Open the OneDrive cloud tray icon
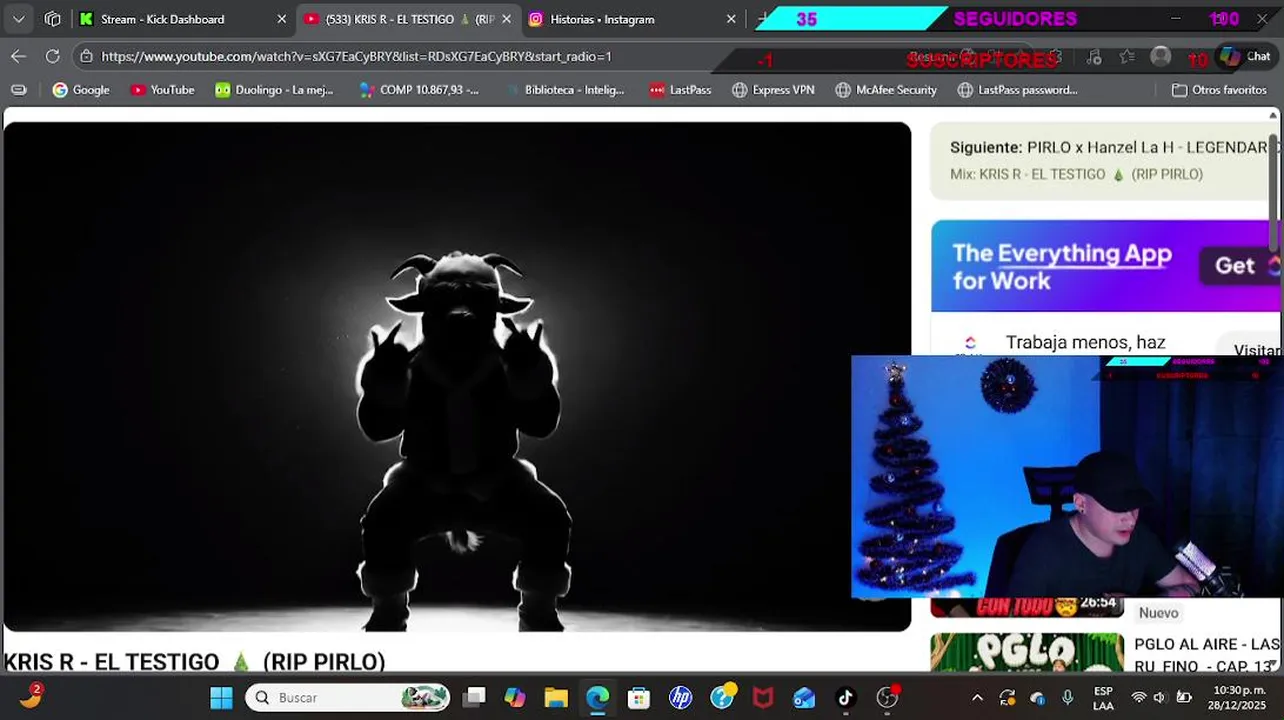This screenshot has height=720, width=1284. (x=1038, y=698)
